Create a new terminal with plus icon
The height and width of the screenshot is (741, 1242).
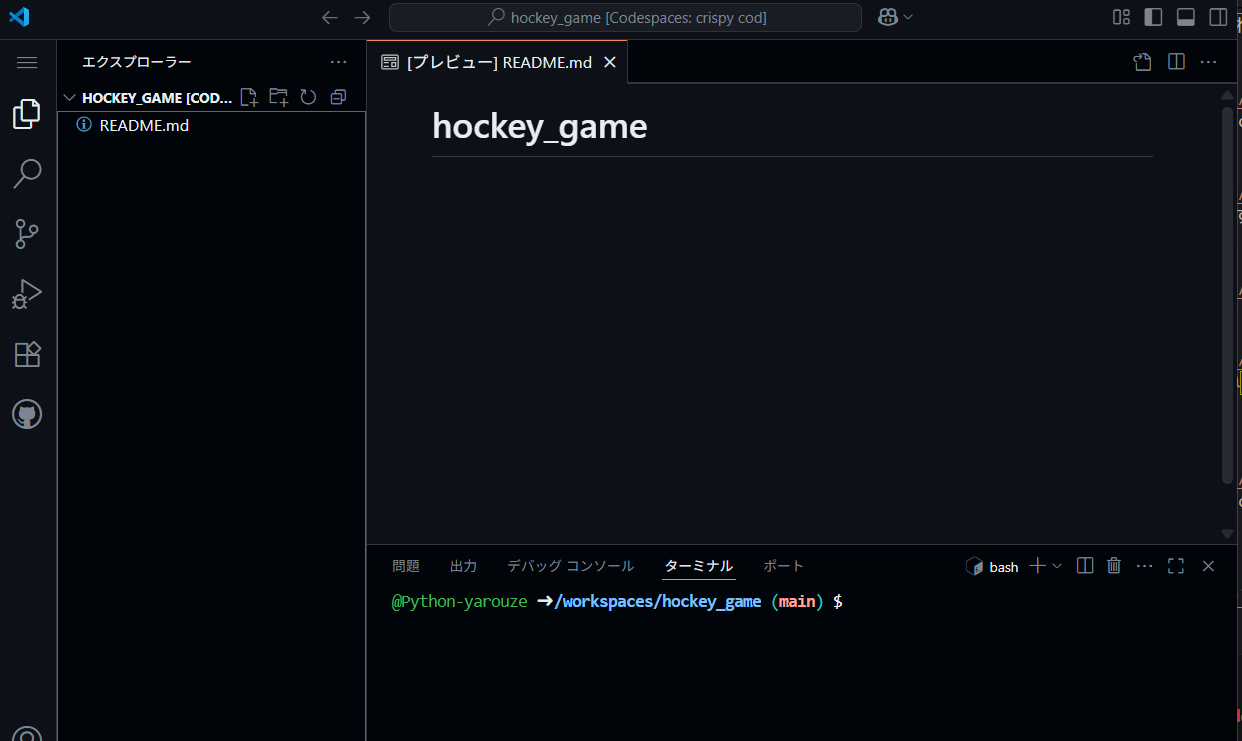coord(1037,566)
